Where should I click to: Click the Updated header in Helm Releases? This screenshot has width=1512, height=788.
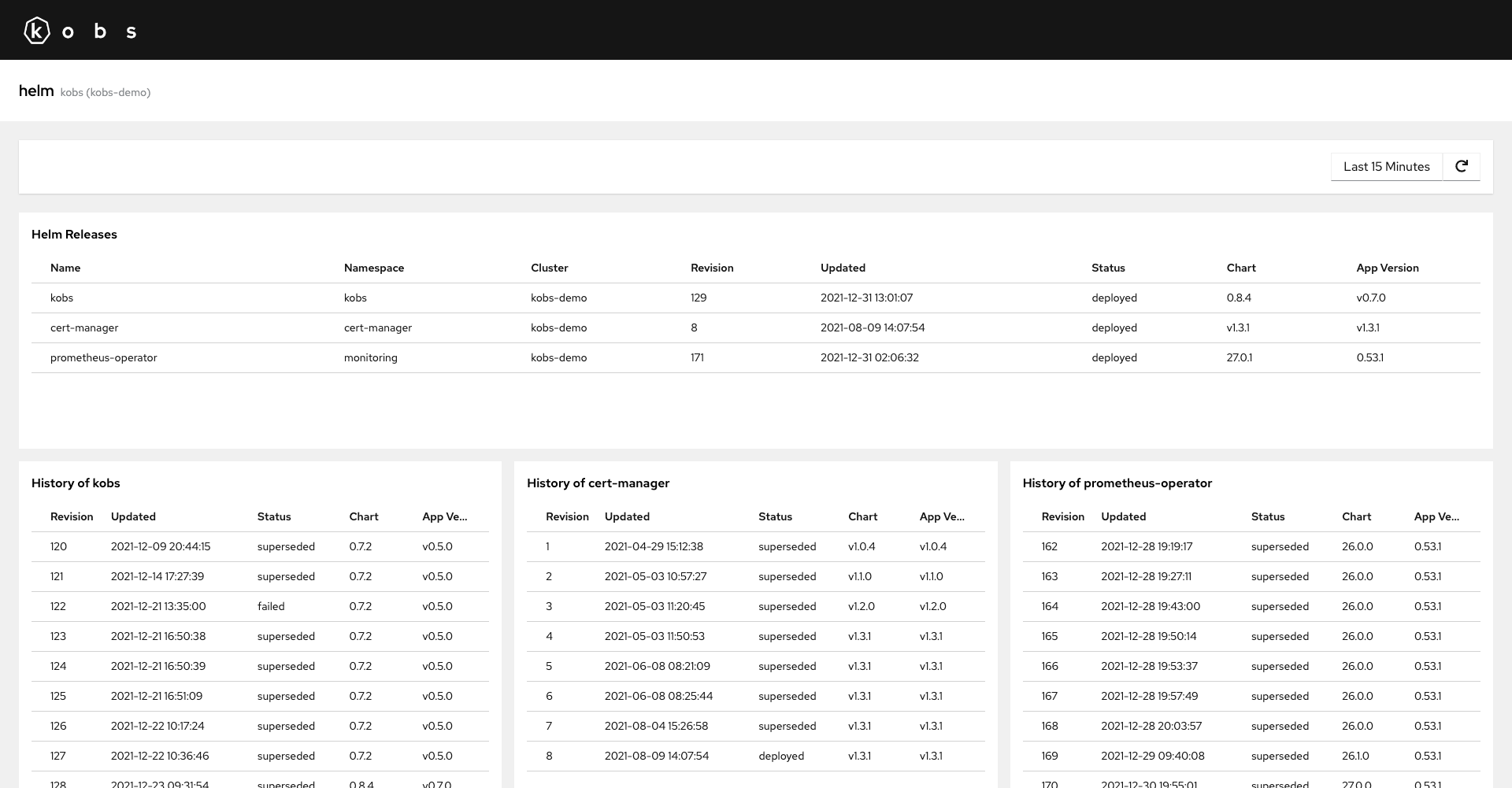click(843, 268)
